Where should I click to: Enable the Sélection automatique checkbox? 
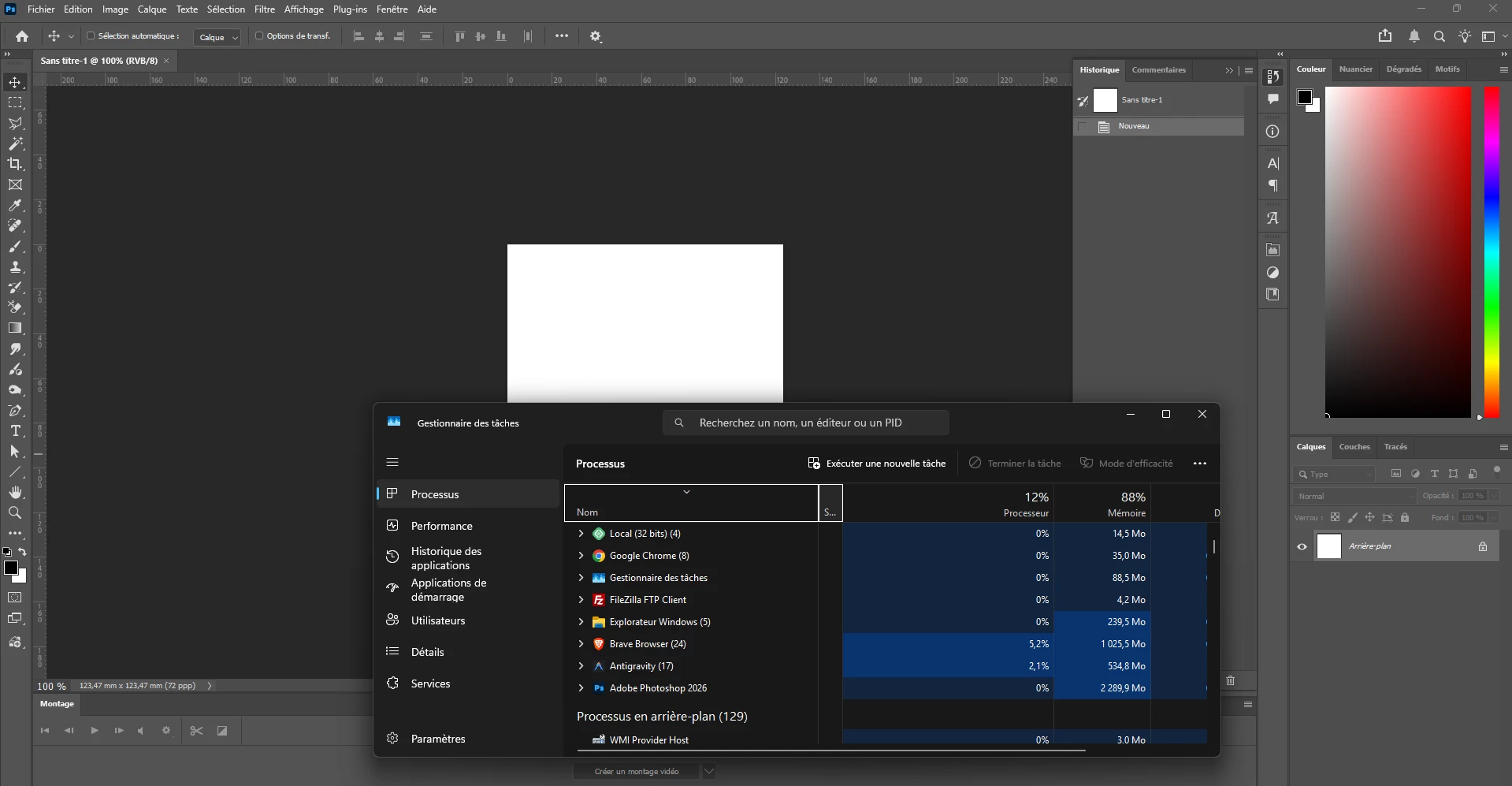(x=91, y=36)
